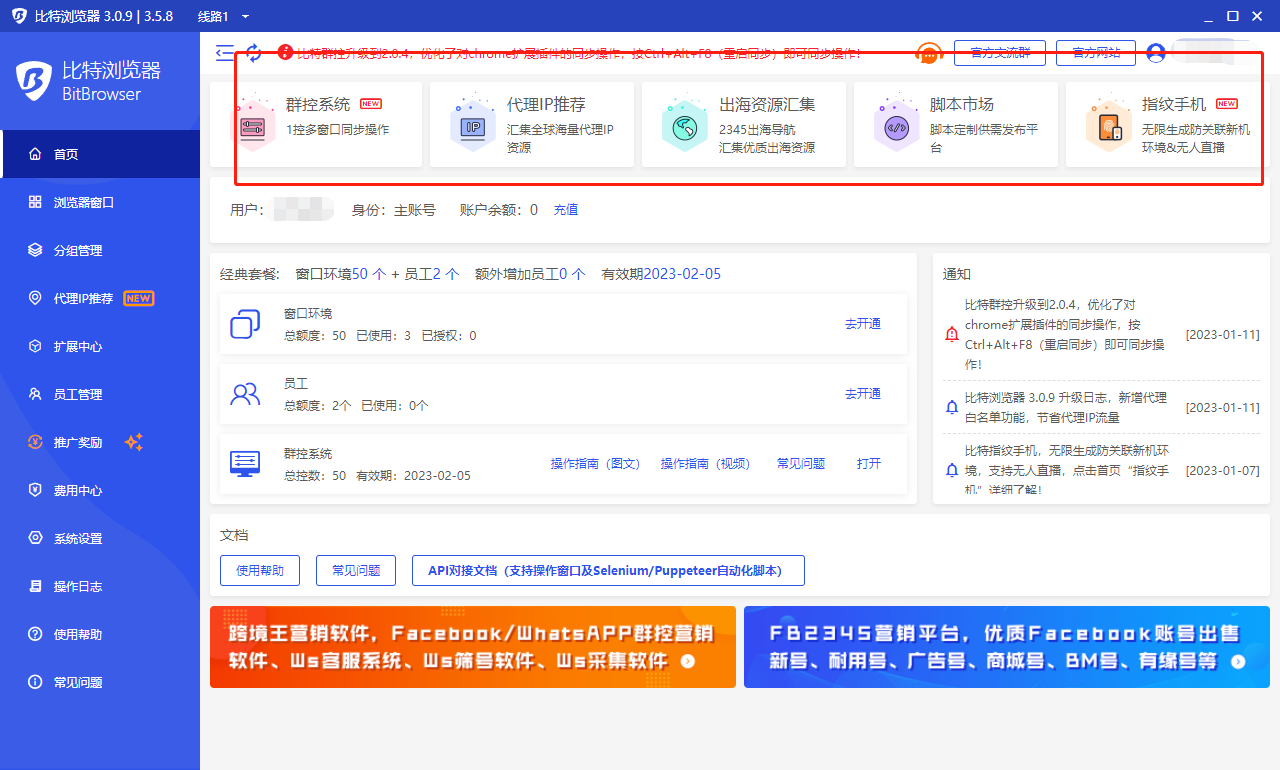
Task: Open the FB2345营销平台 blue banner
Action: (1007, 647)
